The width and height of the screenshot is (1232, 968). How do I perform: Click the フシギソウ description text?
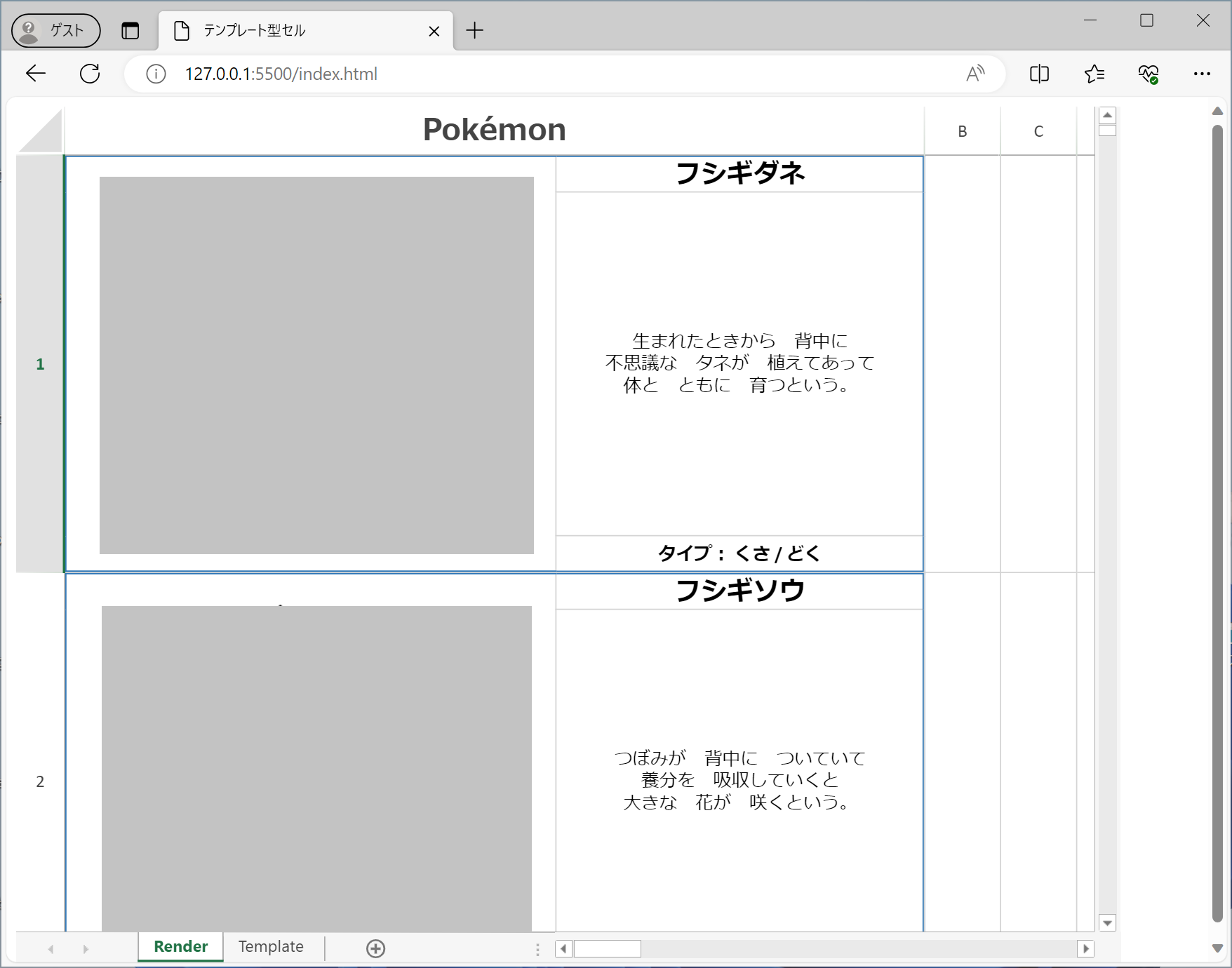point(739,780)
